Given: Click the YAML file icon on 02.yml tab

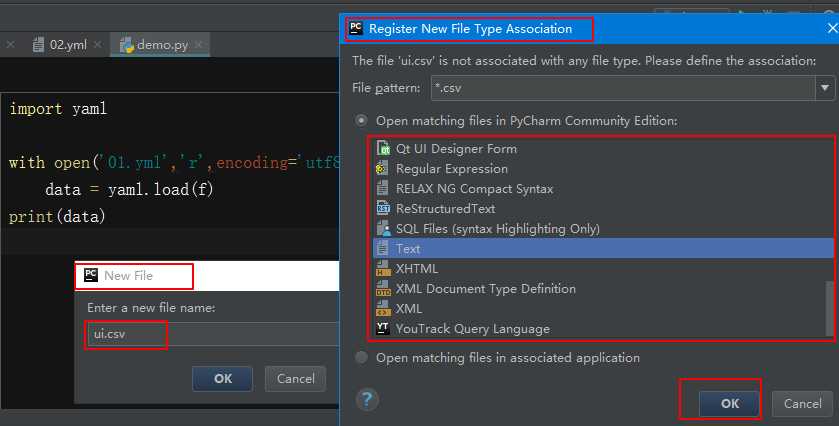Looking at the screenshot, I should point(38,45).
